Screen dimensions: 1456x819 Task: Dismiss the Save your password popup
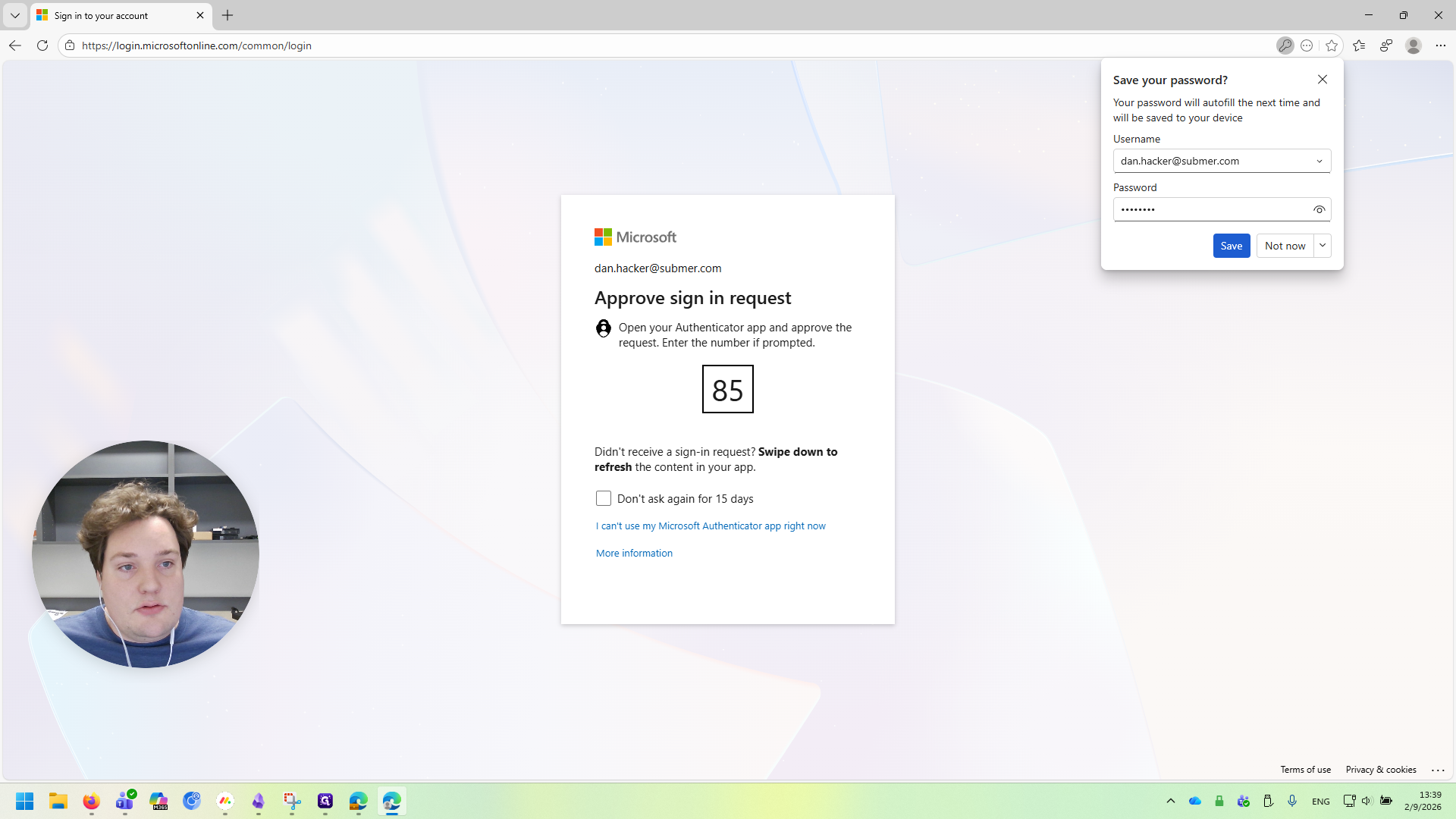pyautogui.click(x=1323, y=80)
